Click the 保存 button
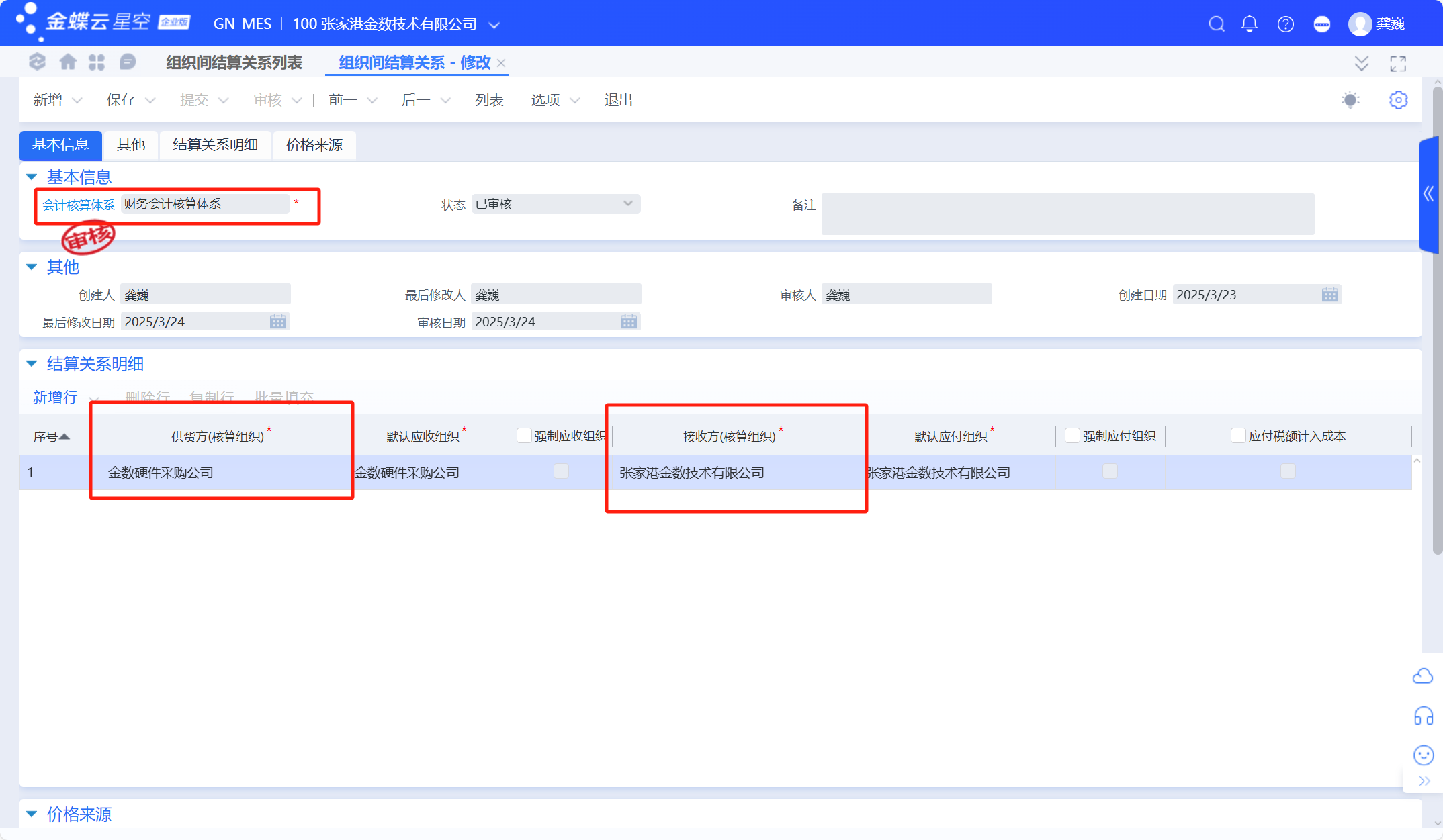The image size is (1443, 840). point(121,100)
